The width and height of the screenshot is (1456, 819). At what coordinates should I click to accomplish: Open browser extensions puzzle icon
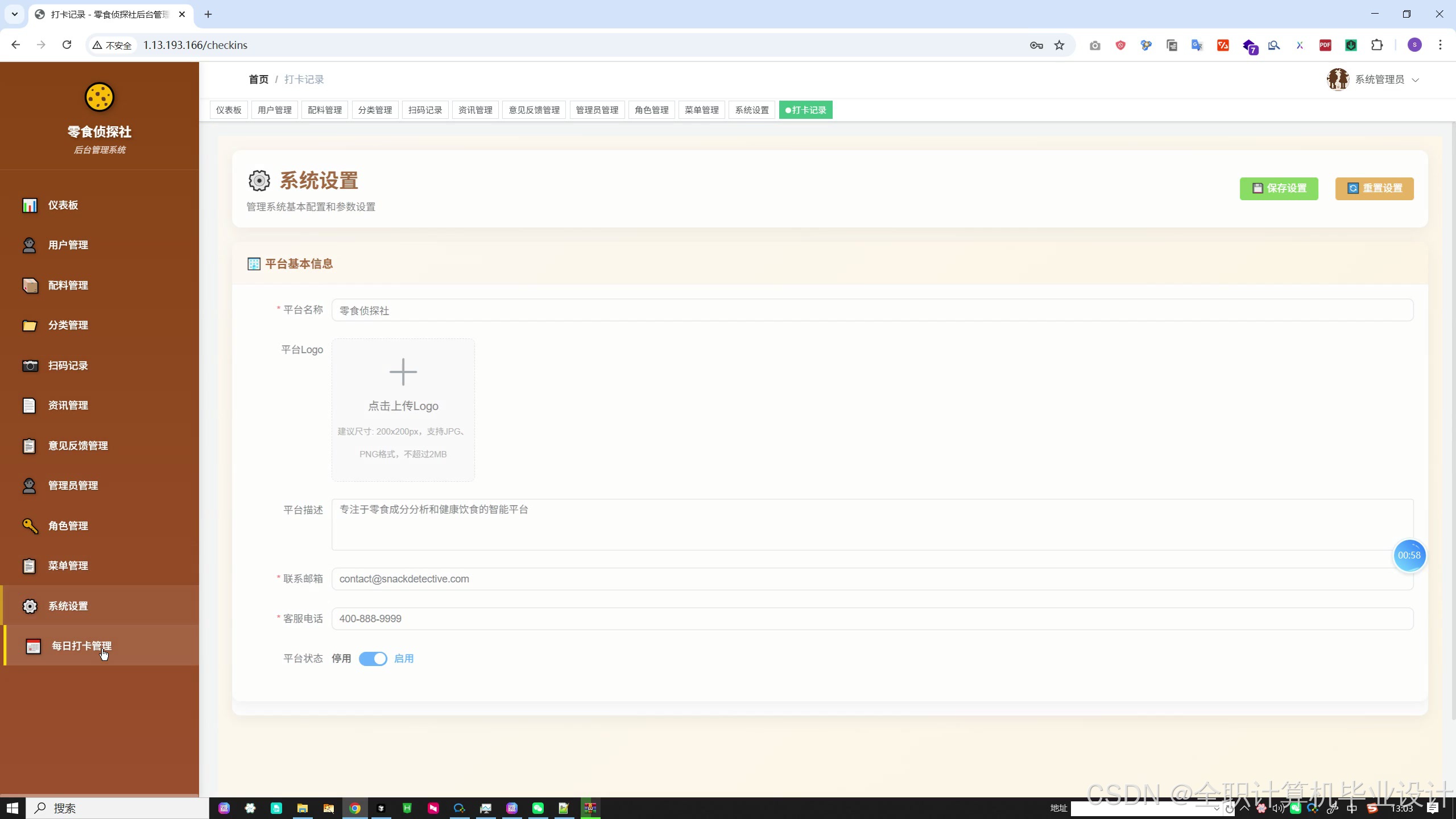coord(1377,45)
